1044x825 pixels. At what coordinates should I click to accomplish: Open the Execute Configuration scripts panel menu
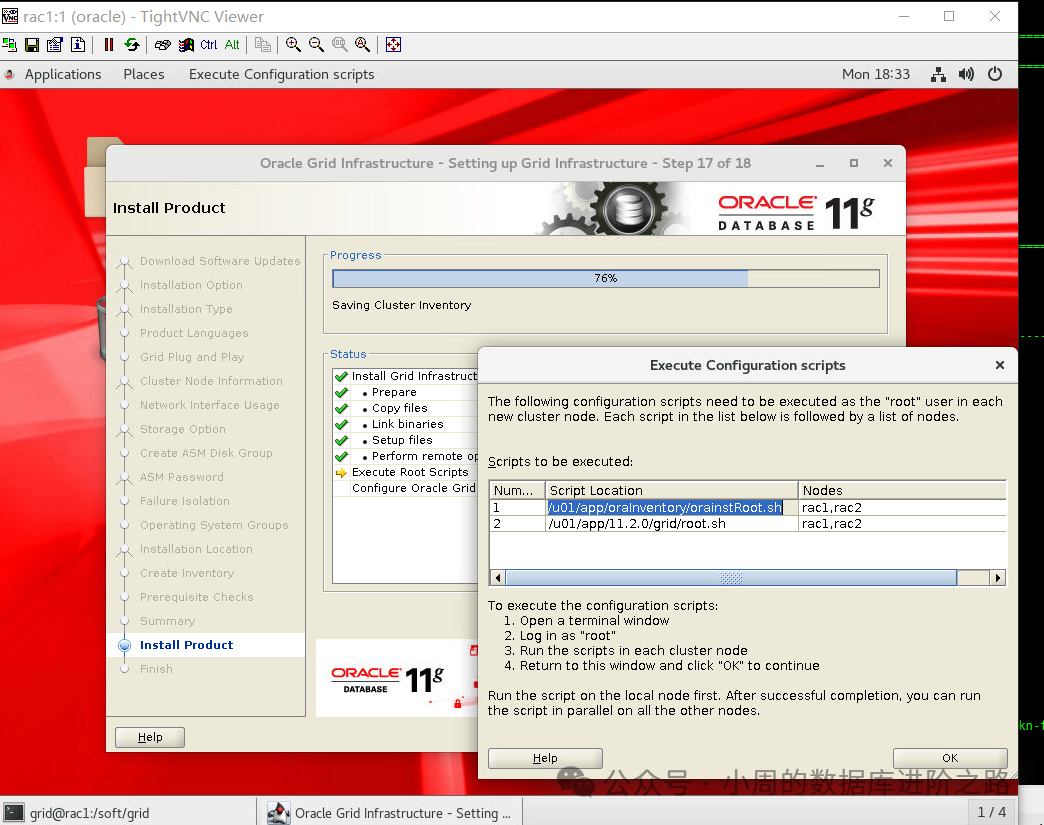click(x=282, y=74)
